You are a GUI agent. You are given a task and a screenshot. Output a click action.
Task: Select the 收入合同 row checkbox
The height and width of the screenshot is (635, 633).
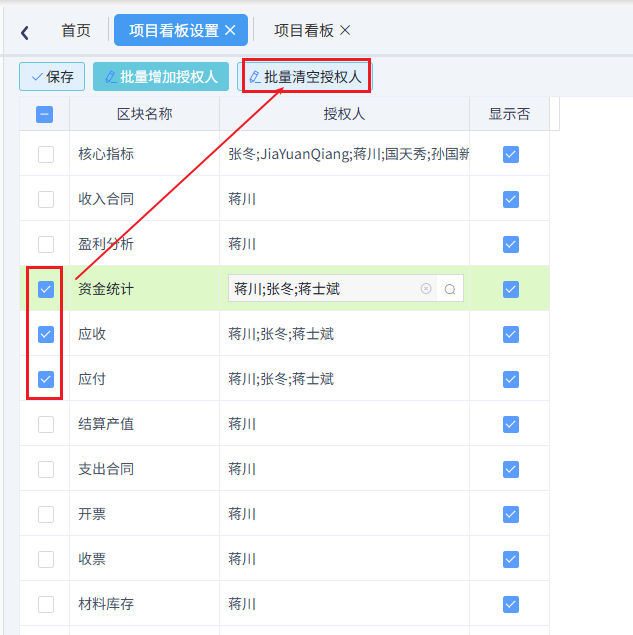[x=46, y=199]
